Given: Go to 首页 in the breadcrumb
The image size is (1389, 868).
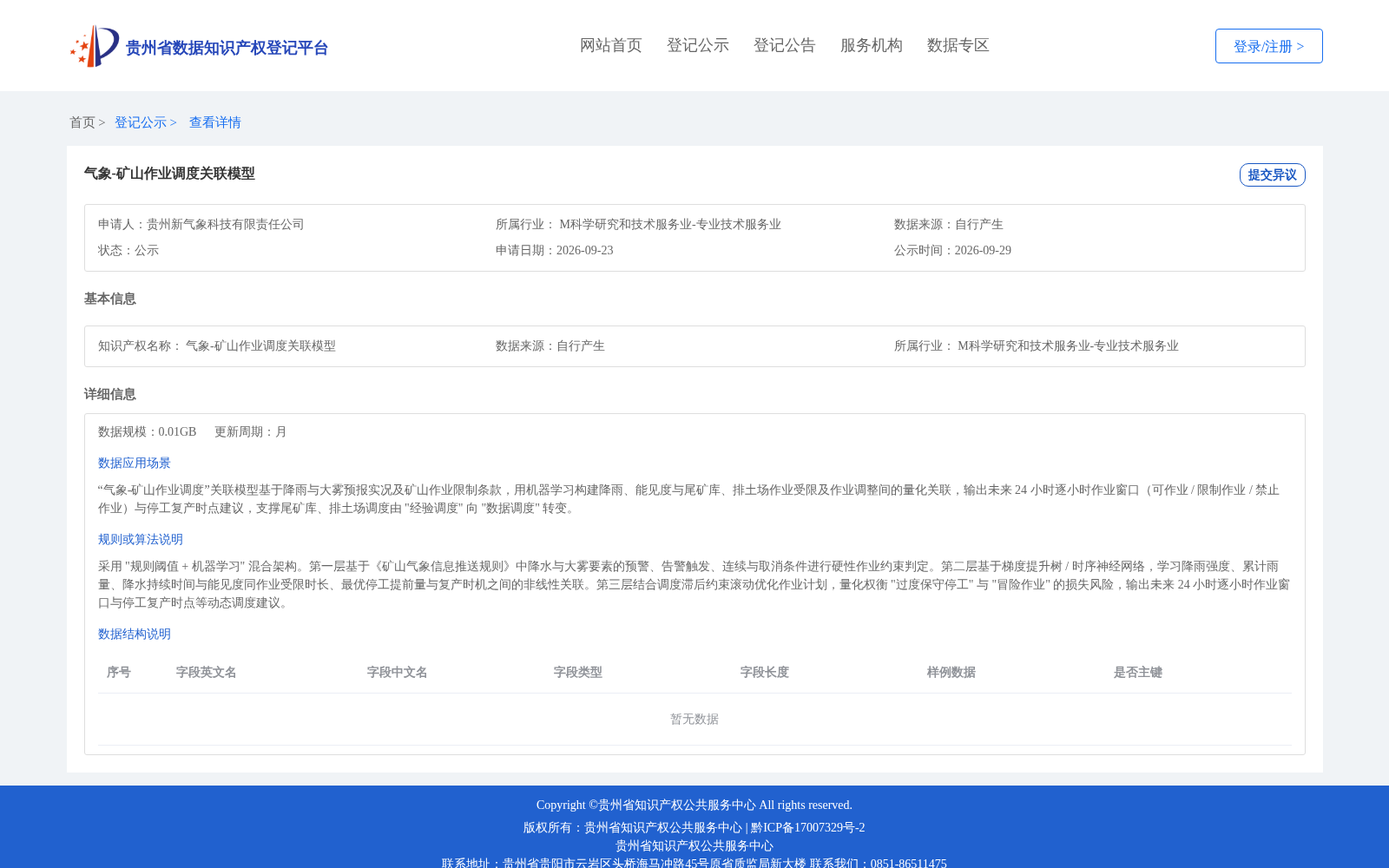Looking at the screenshot, I should (82, 122).
